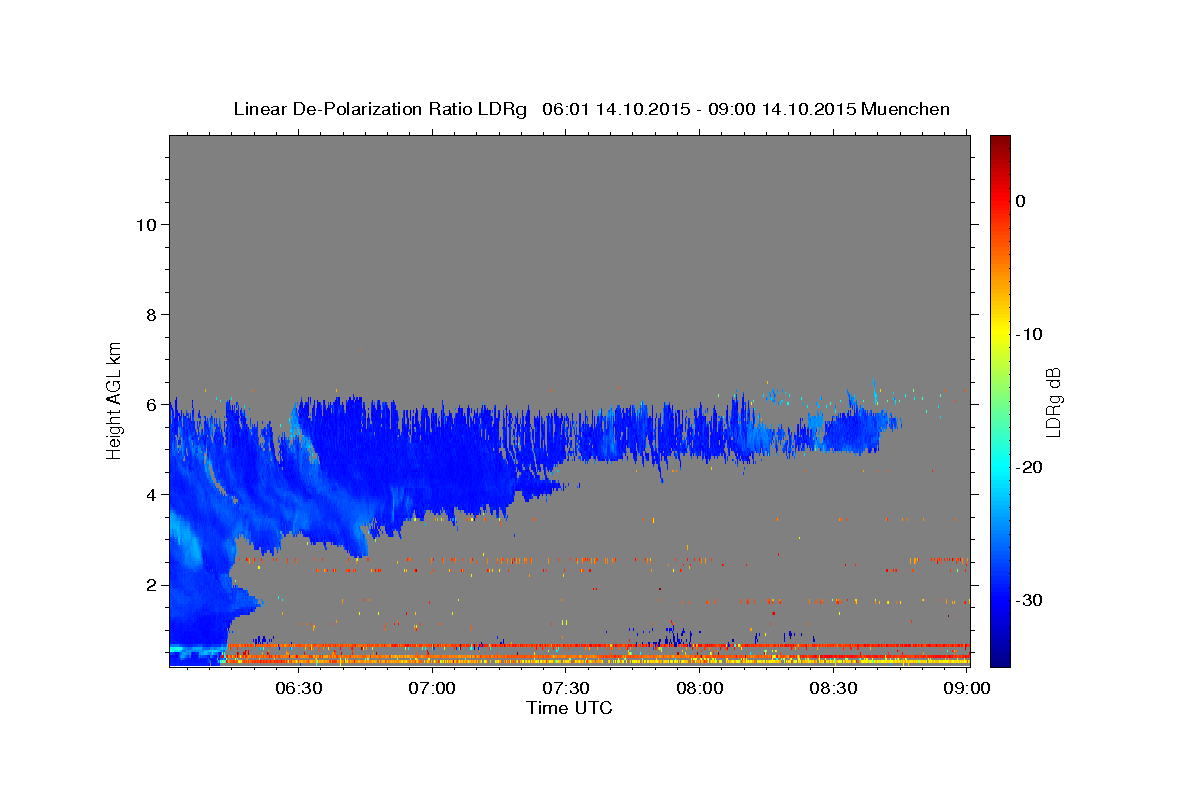Click the red horizontal band near ground level
This screenshot has width=1200, height=800.
(x=600, y=646)
